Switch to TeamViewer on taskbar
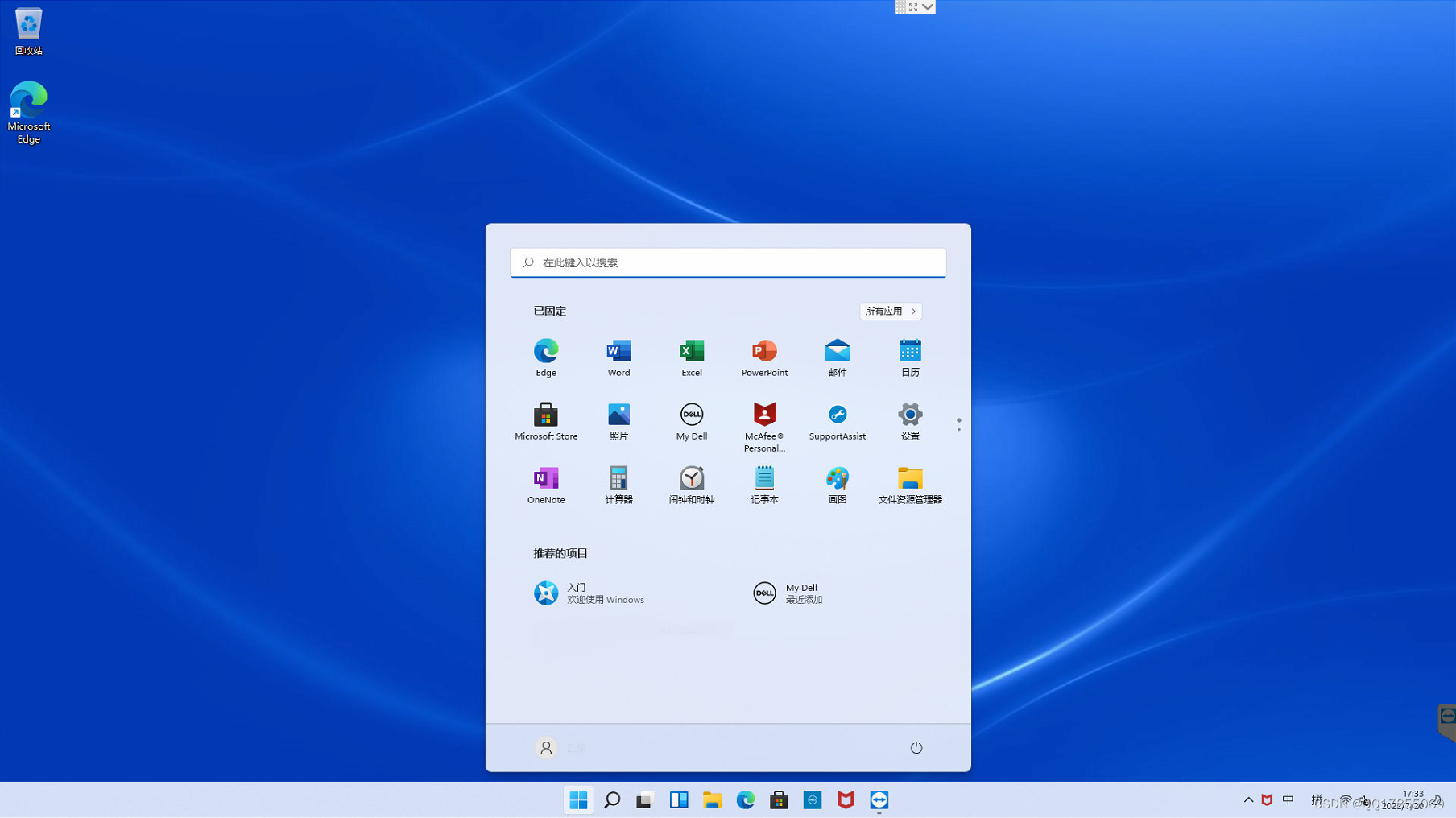Viewport: 1456px width, 818px height. coord(879,799)
